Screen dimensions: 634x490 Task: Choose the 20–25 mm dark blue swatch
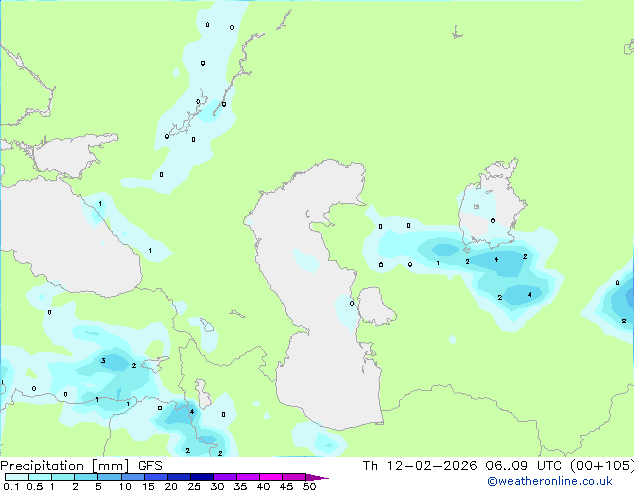coord(178,477)
